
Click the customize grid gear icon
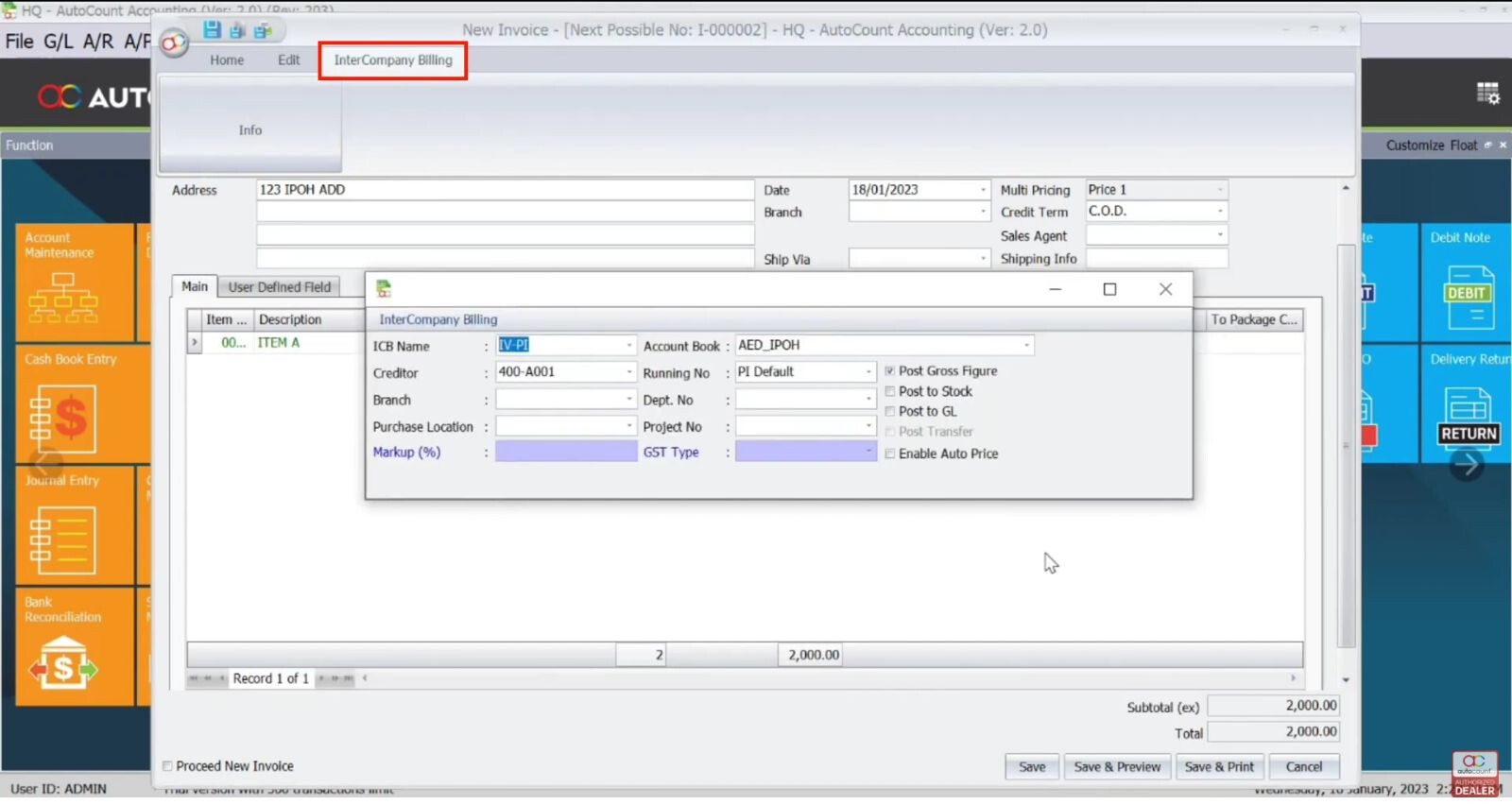[x=1488, y=93]
